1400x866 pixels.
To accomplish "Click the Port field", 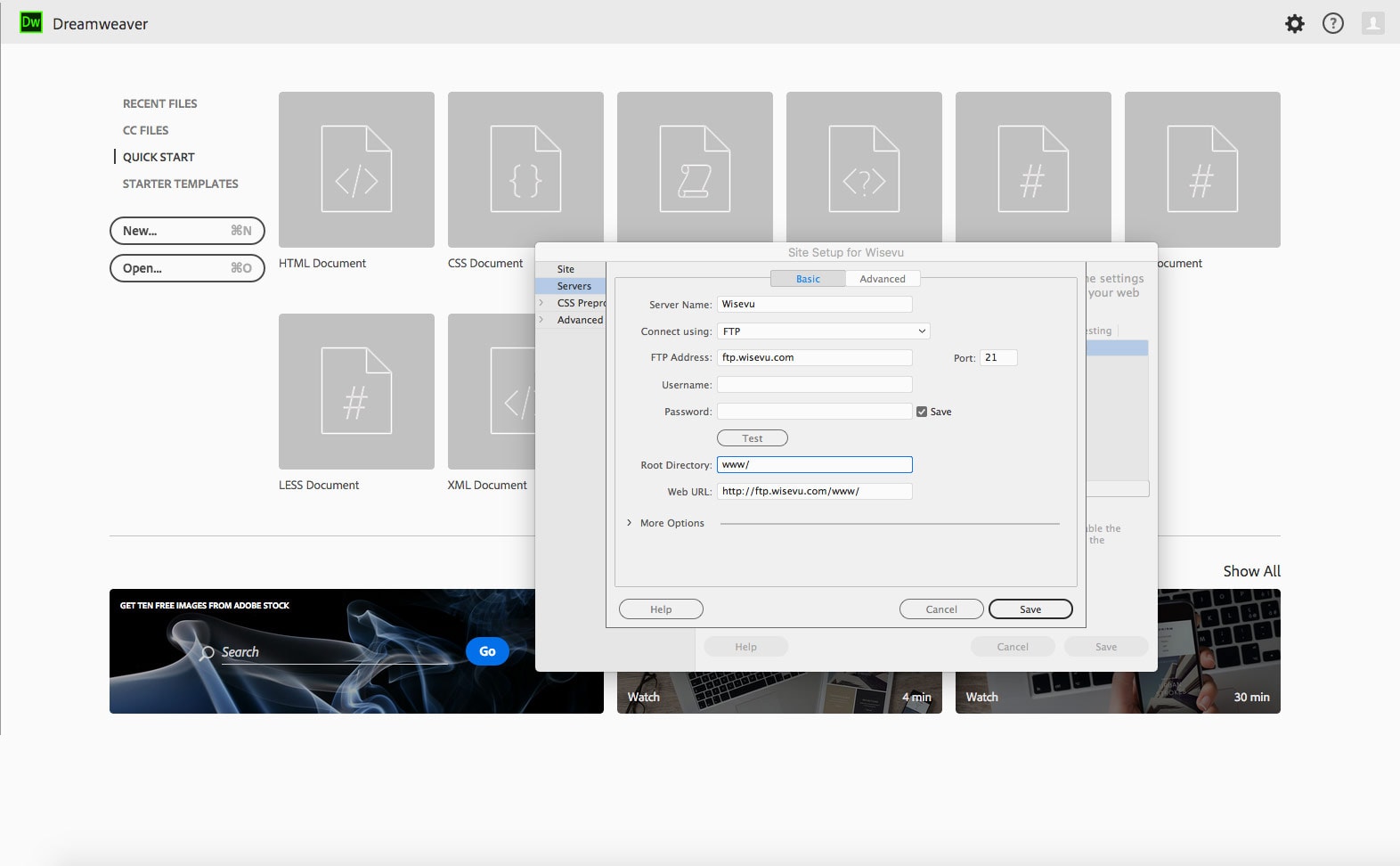I will [x=998, y=358].
